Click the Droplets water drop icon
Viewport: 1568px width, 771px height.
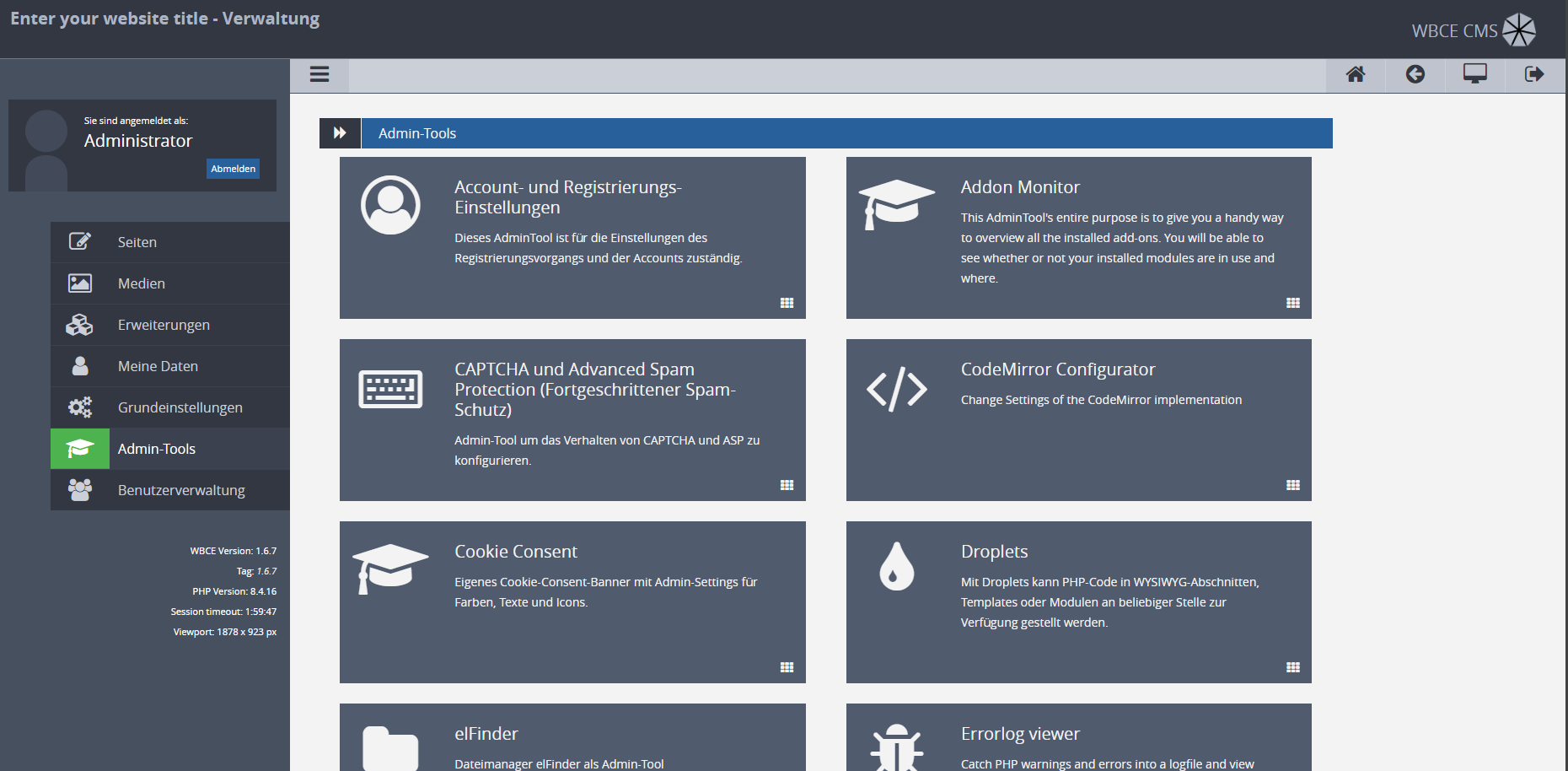897,566
